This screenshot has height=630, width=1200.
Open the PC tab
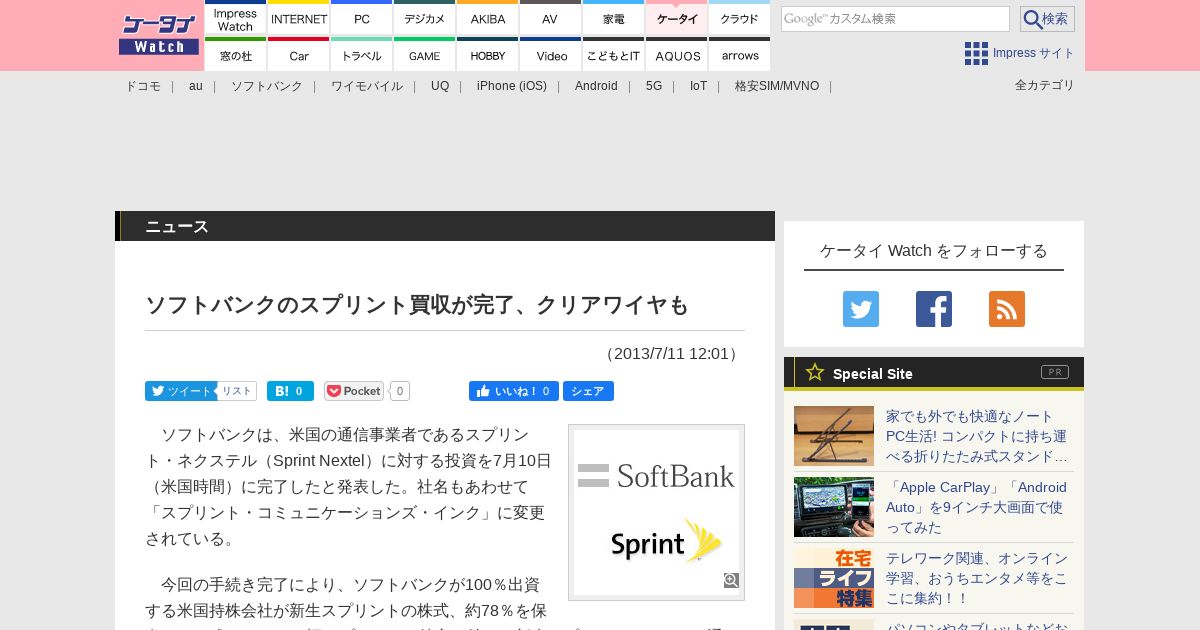pos(362,18)
